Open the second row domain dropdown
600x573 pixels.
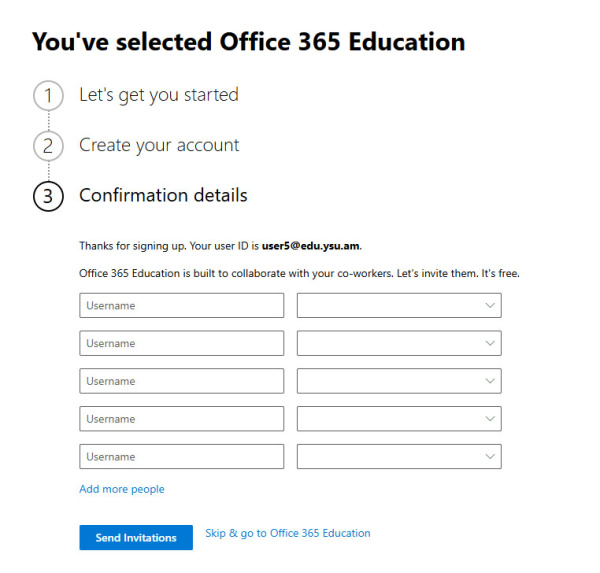tap(399, 343)
